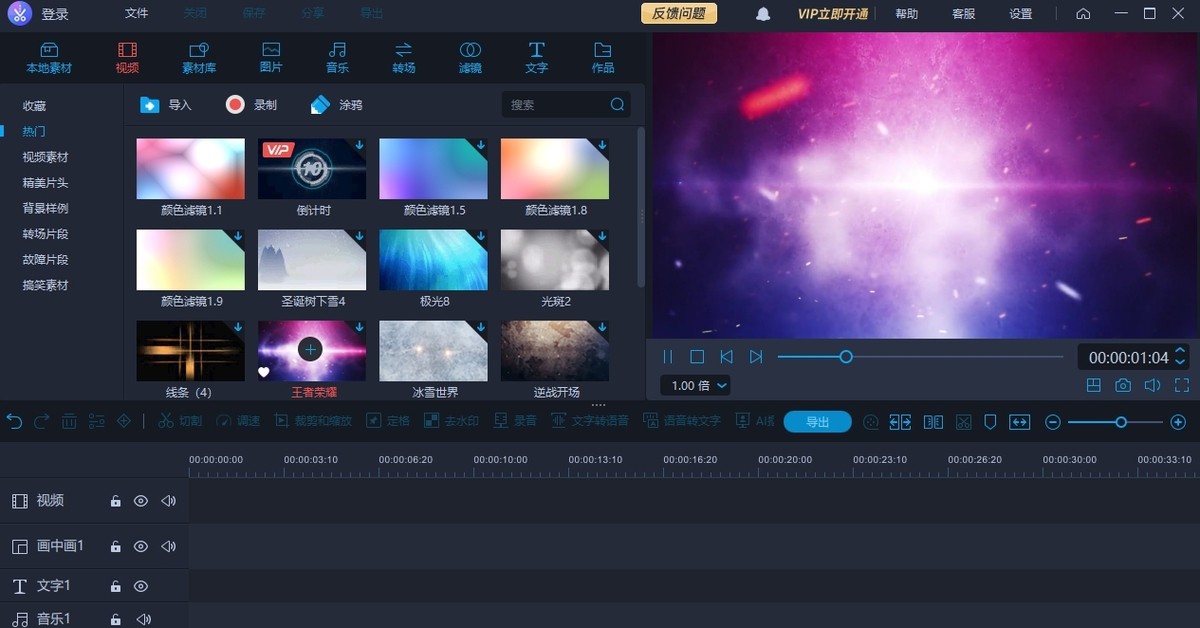
Task: Mute the 音乐1 track speaker icon
Action: (143, 618)
